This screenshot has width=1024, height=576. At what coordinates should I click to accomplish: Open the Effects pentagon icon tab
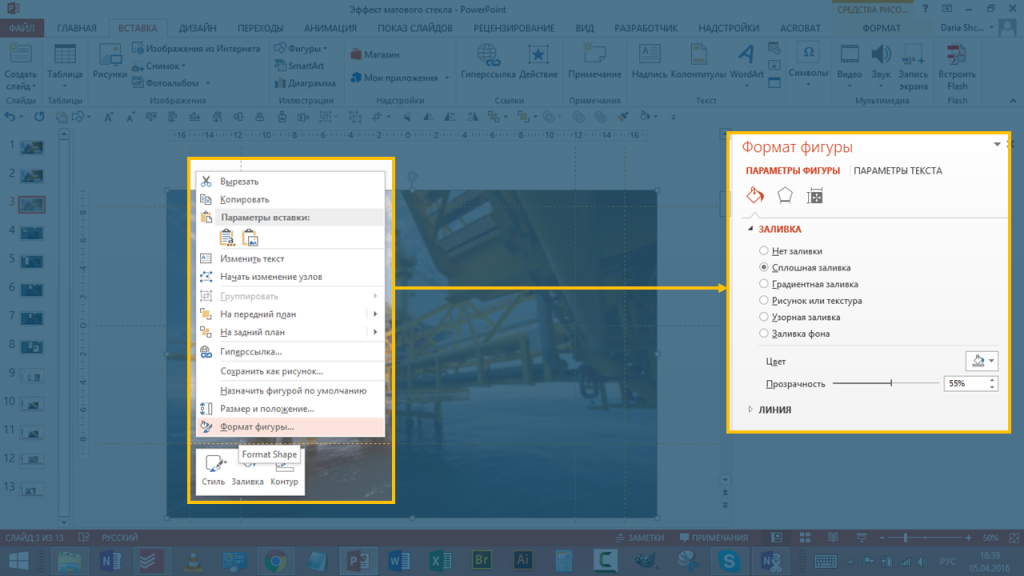pos(786,196)
